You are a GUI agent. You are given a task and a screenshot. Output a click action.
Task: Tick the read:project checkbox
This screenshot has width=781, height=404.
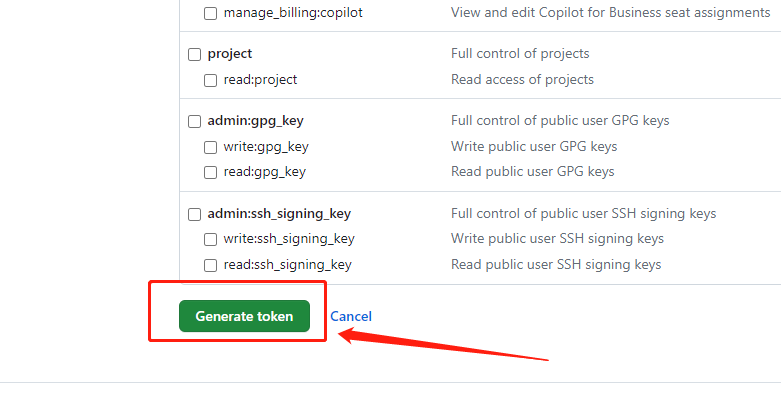point(211,80)
